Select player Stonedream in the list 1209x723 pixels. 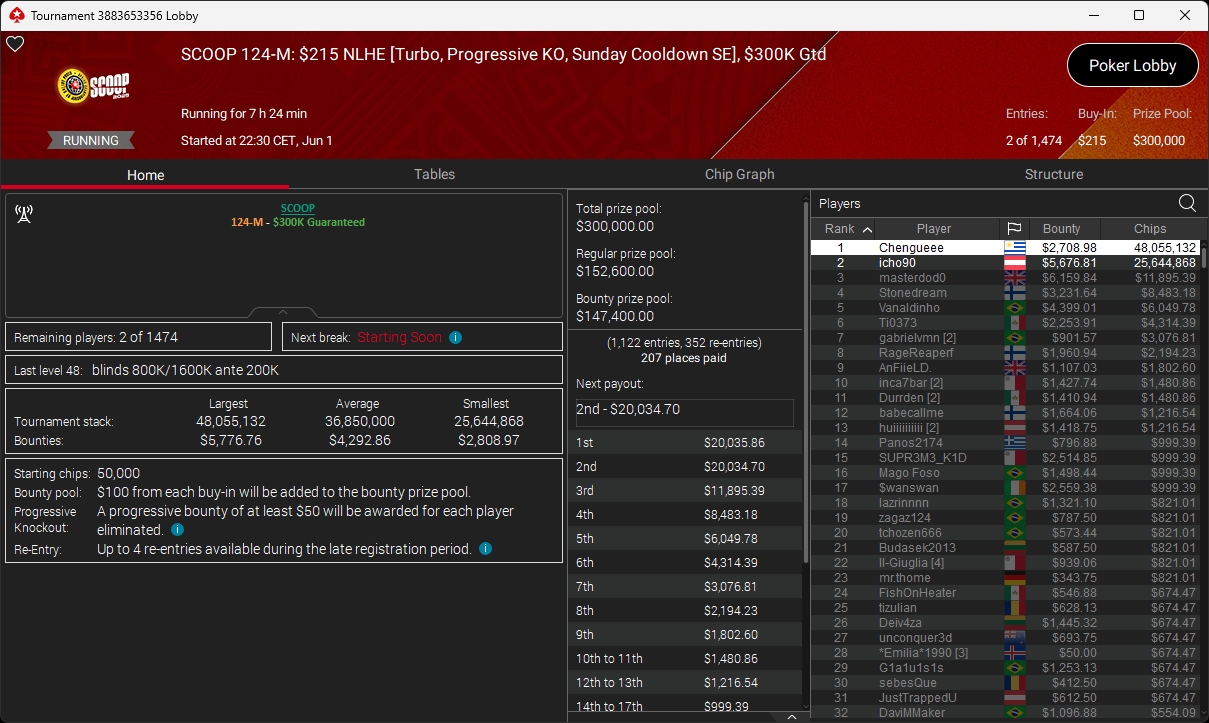tap(1005, 293)
